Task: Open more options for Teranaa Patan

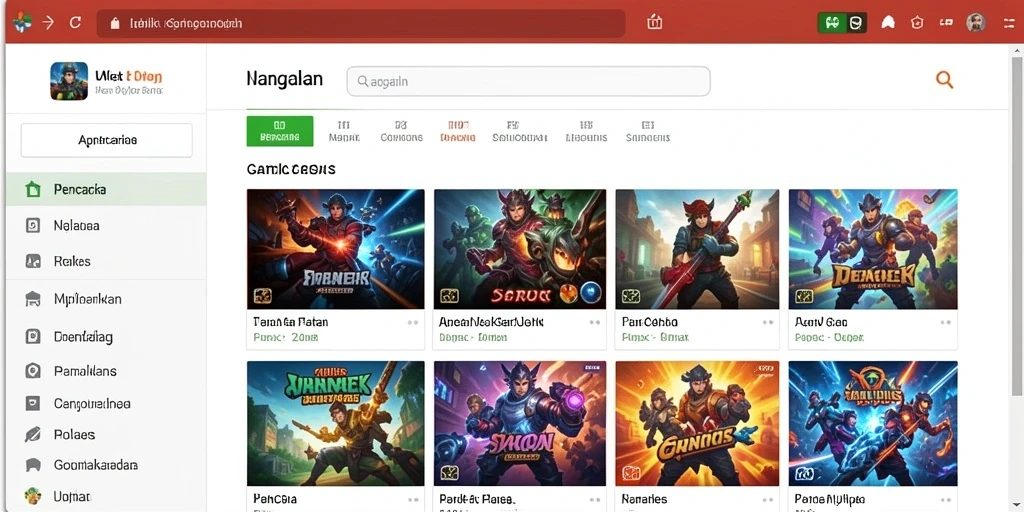Action: pos(413,323)
